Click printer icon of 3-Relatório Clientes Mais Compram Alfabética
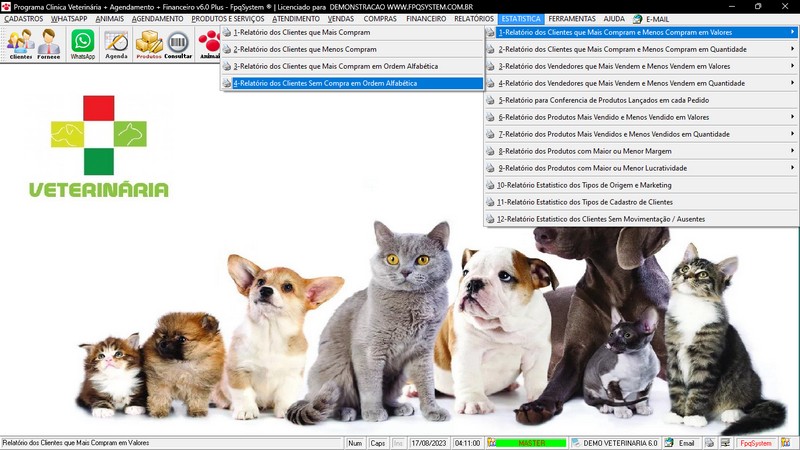 click(x=227, y=66)
